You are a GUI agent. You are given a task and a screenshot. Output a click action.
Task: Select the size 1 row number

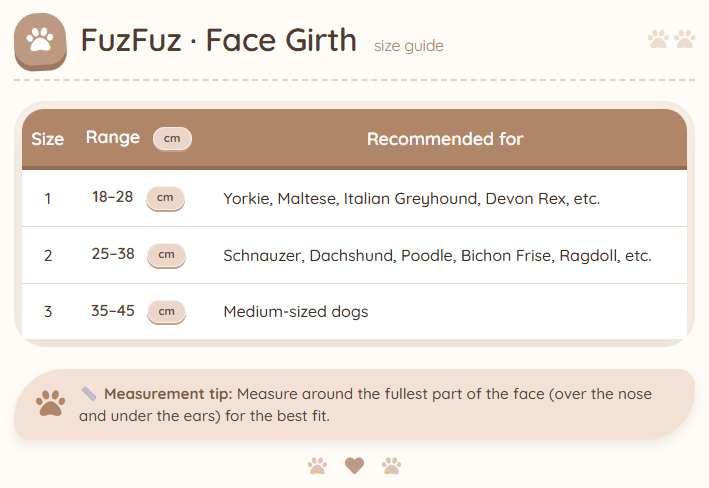coord(48,198)
